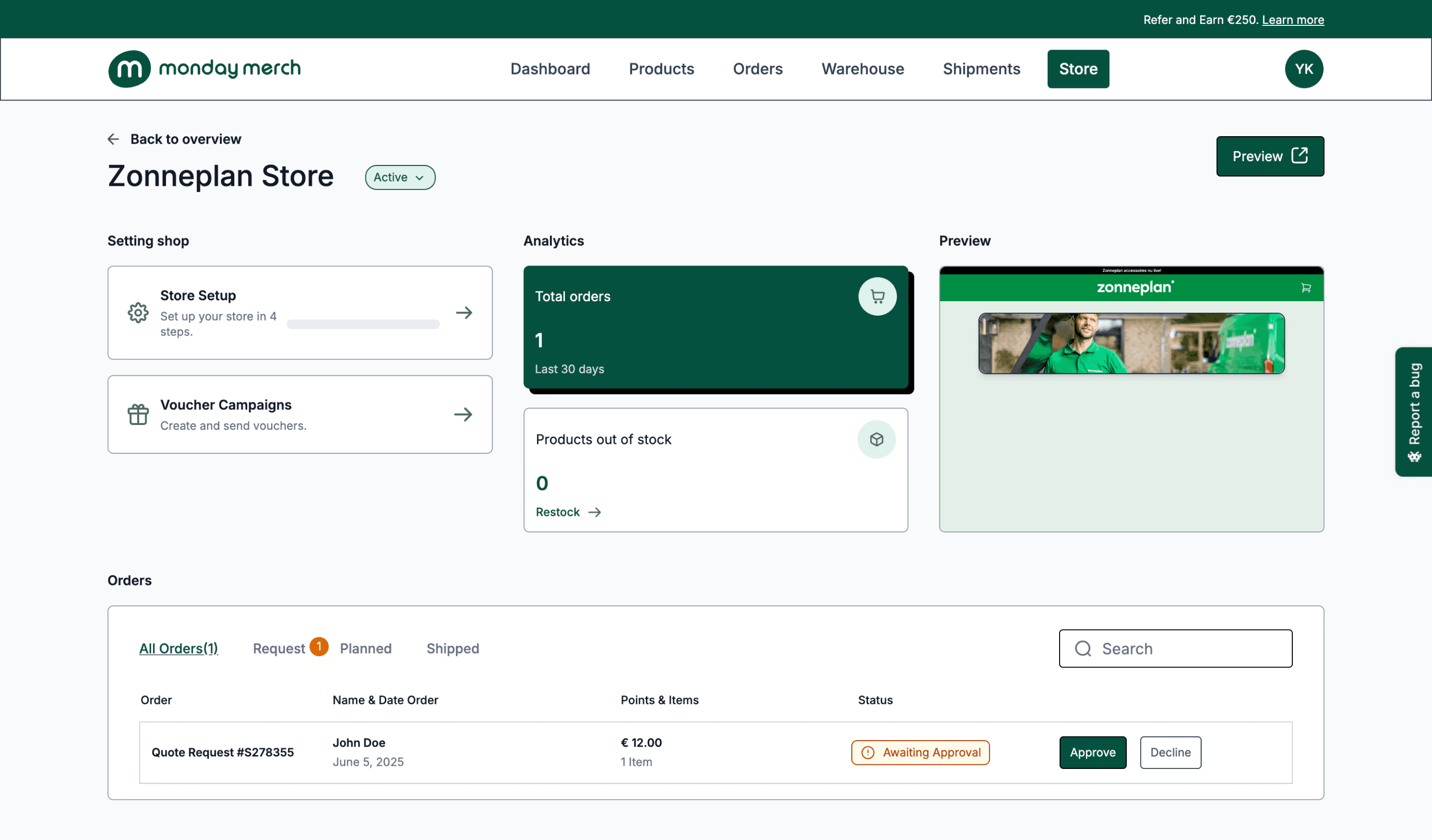Approve the John Doe quote request

(1092, 752)
